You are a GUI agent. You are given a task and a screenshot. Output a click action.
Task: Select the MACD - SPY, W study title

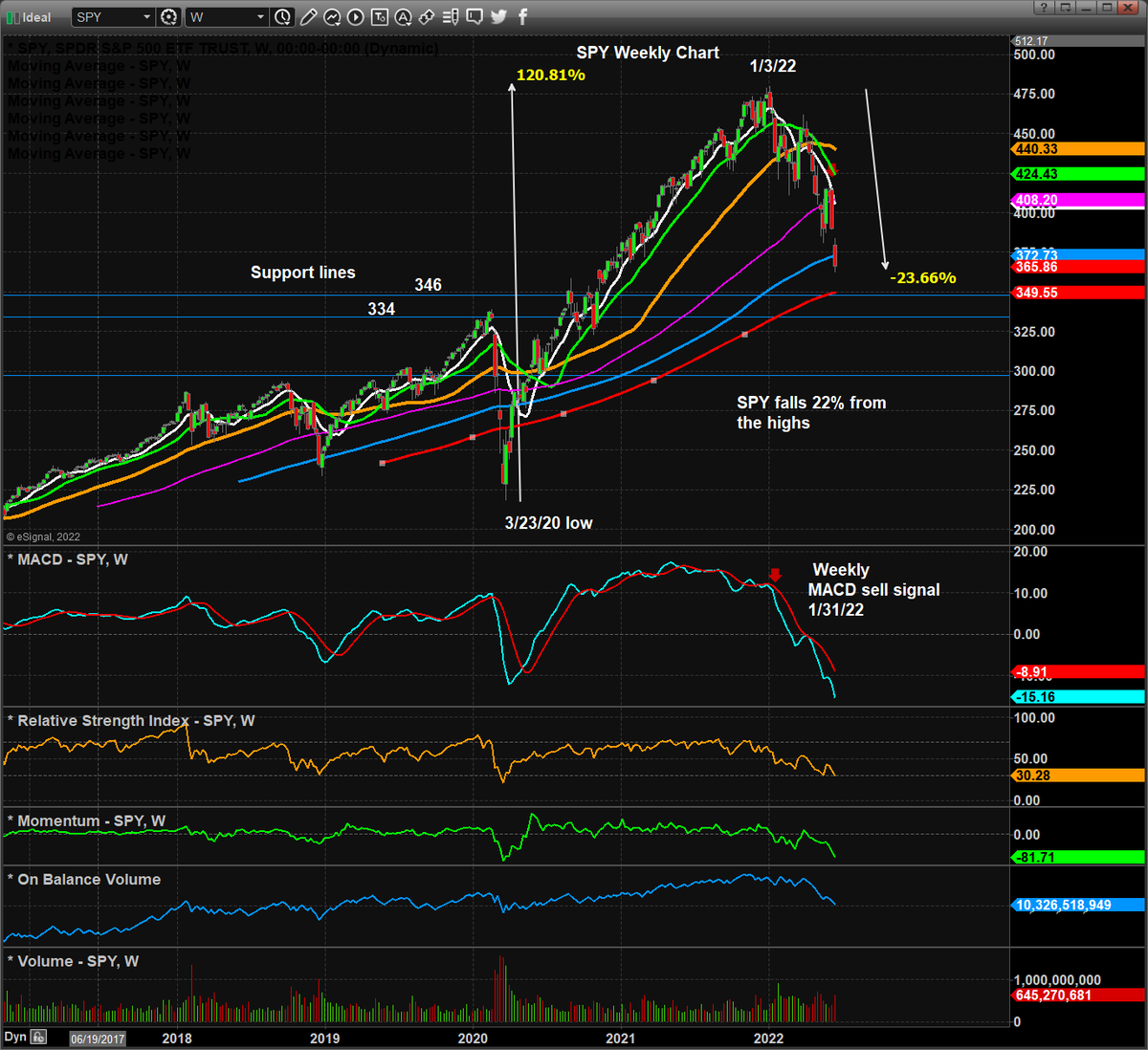(68, 559)
